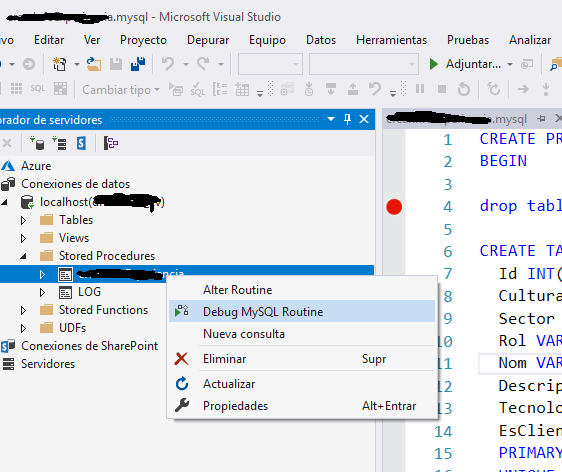The image size is (562, 473).
Task: Click the Connect to Server icon
Action: [x=59, y=143]
